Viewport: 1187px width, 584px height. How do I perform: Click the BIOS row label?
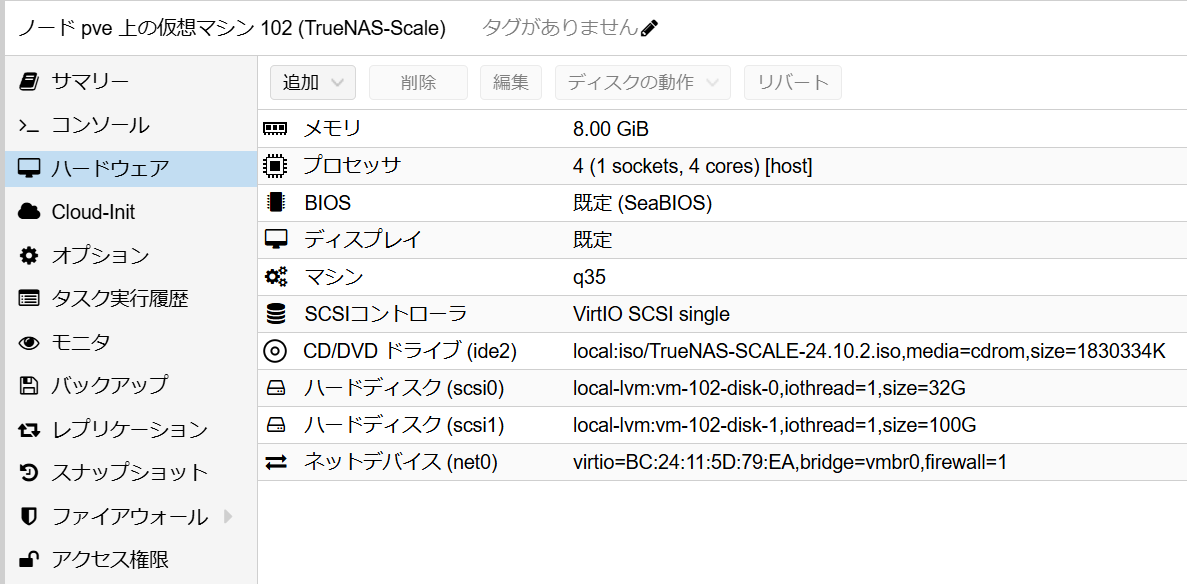point(328,203)
